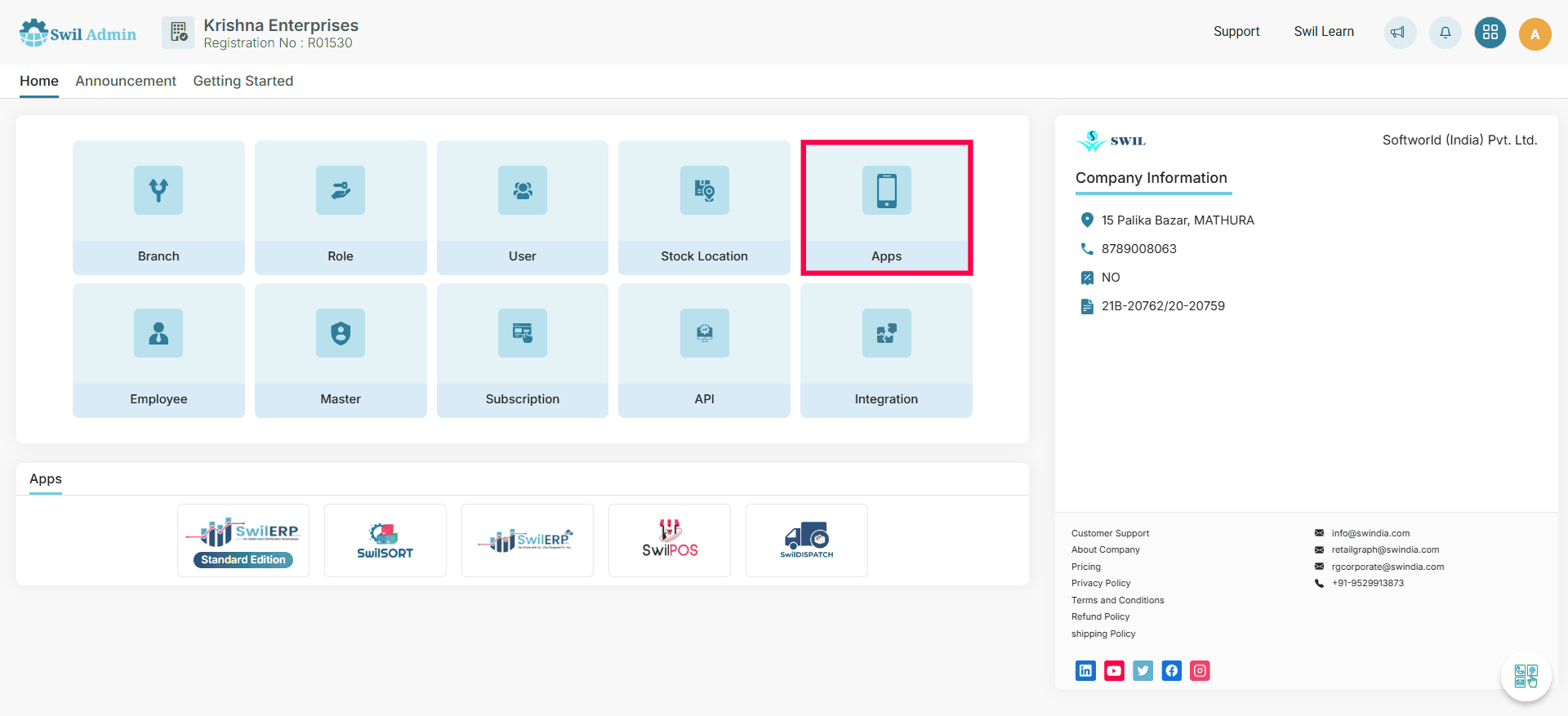The image size is (1568, 716).
Task: Open the Subscription tile
Action: tap(523, 350)
